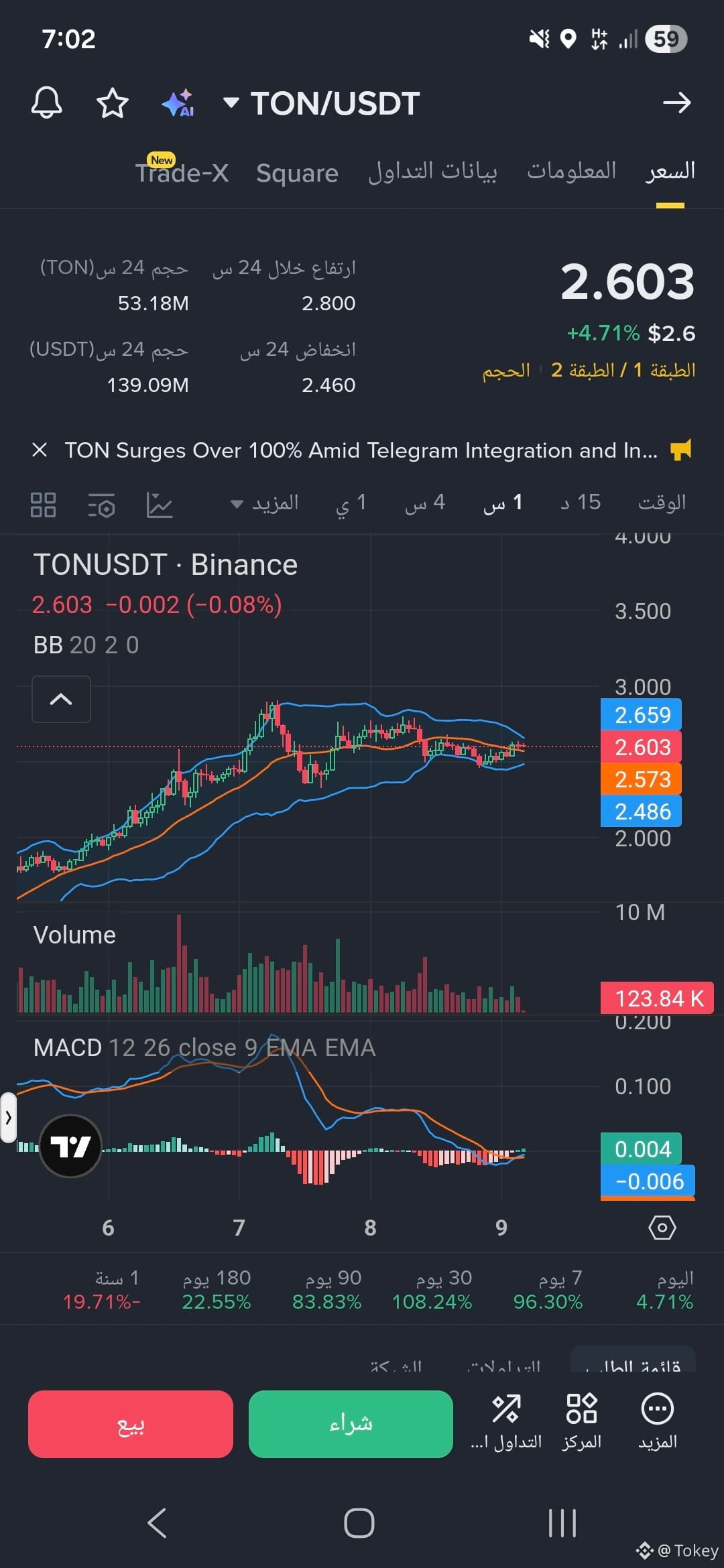Select the السعر tab
724x1568 pixels.
[x=670, y=171]
